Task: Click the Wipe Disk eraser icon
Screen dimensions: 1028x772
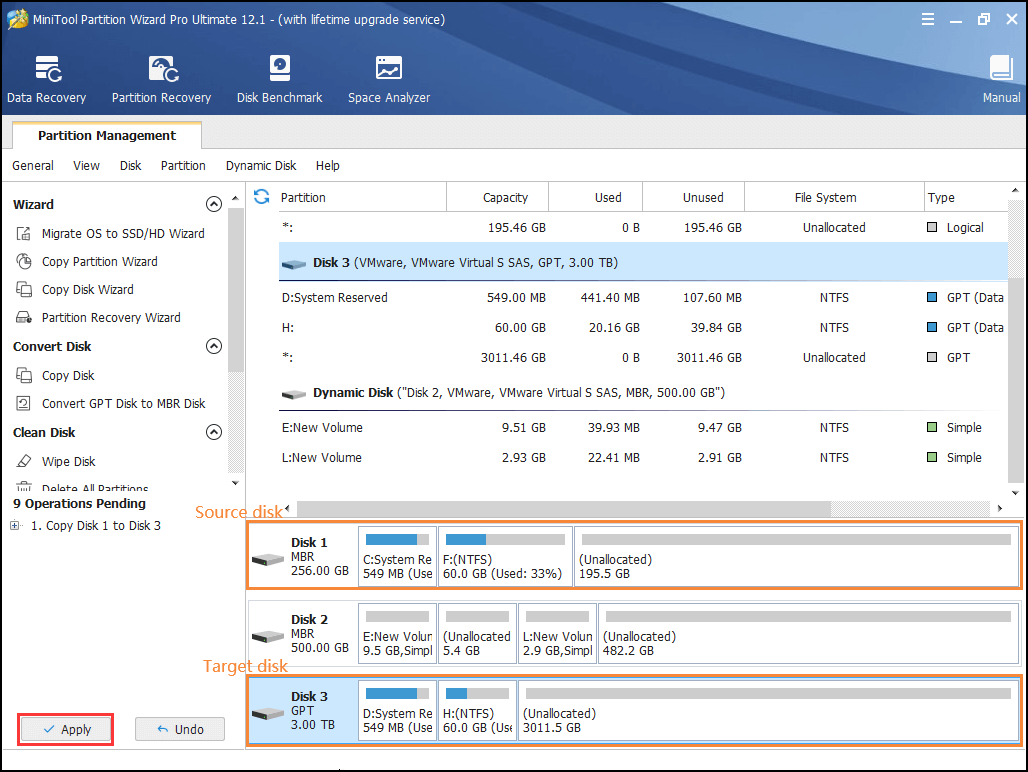Action: (24, 461)
